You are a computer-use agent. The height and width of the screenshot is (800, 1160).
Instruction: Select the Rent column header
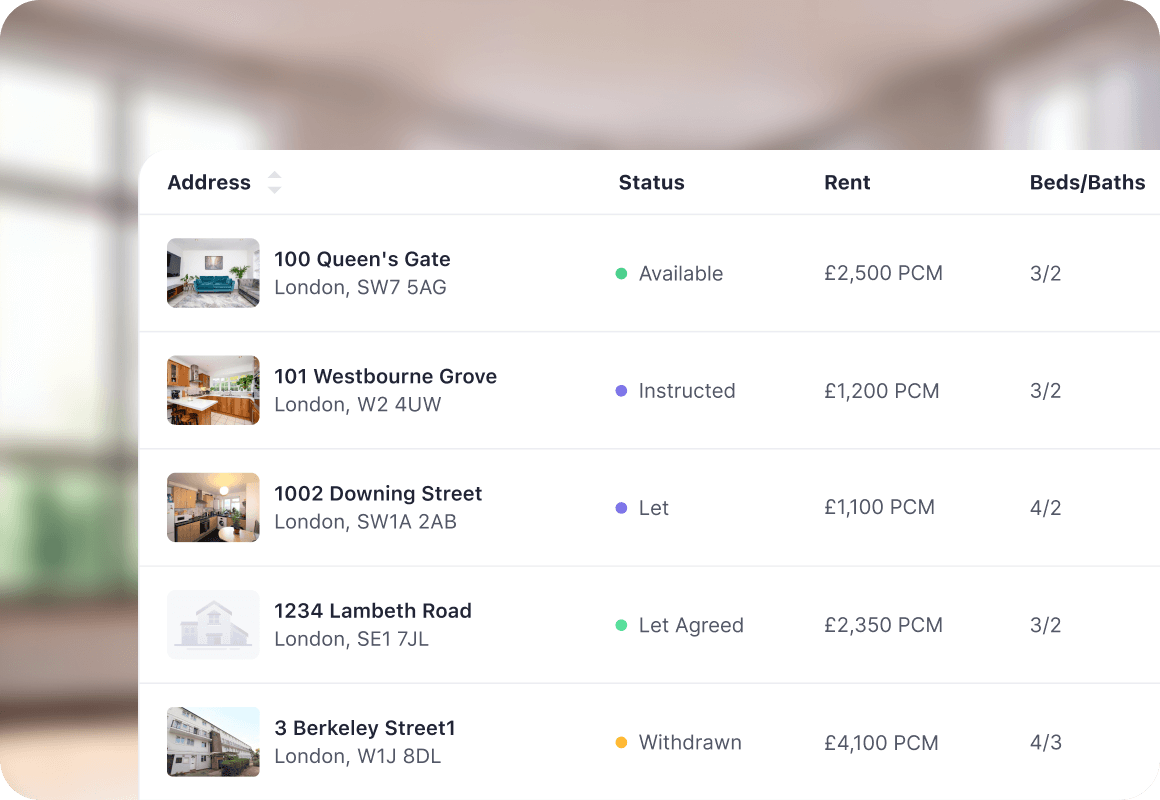[847, 183]
